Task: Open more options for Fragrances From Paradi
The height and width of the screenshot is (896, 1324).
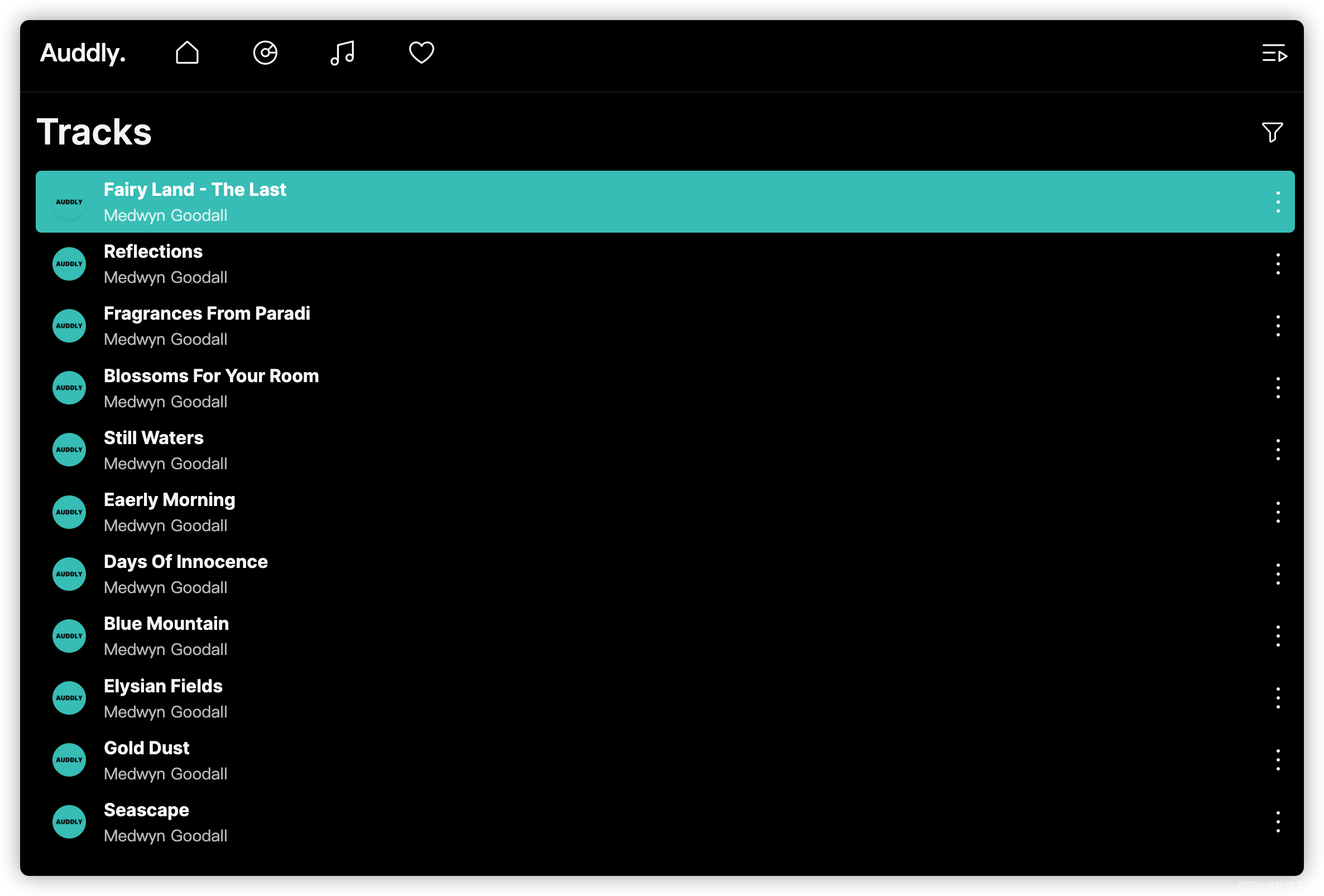Action: click(x=1278, y=326)
